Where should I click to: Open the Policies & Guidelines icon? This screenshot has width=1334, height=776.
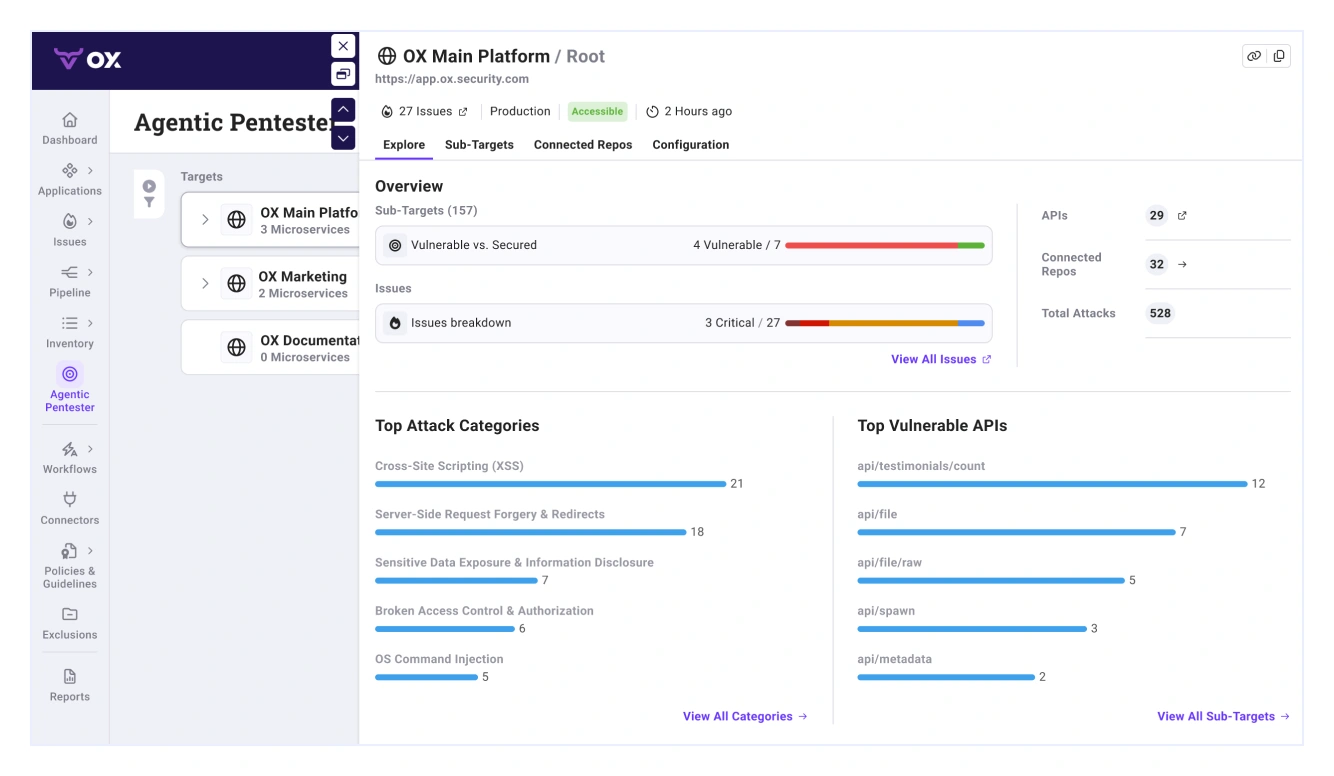(69, 551)
